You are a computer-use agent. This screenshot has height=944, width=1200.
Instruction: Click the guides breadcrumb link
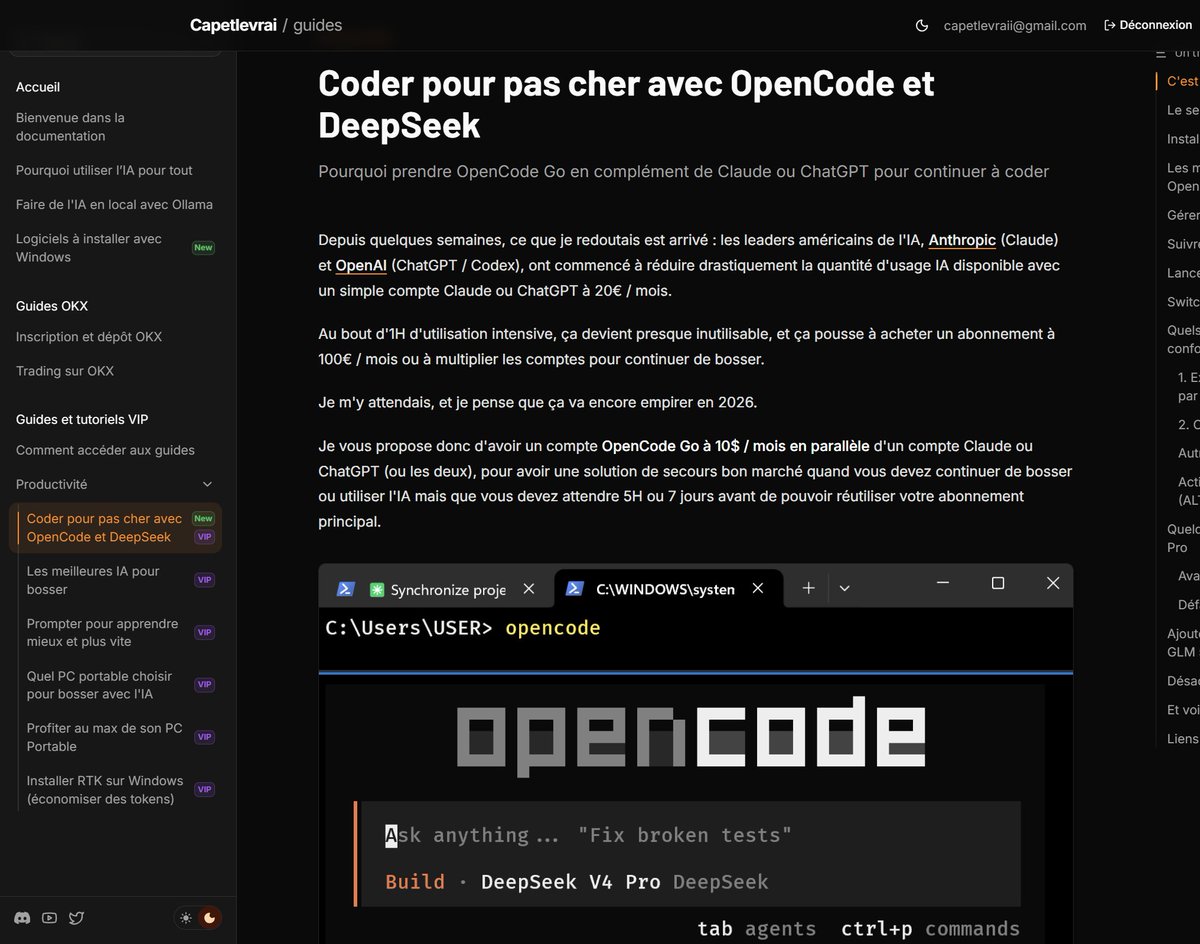317,25
